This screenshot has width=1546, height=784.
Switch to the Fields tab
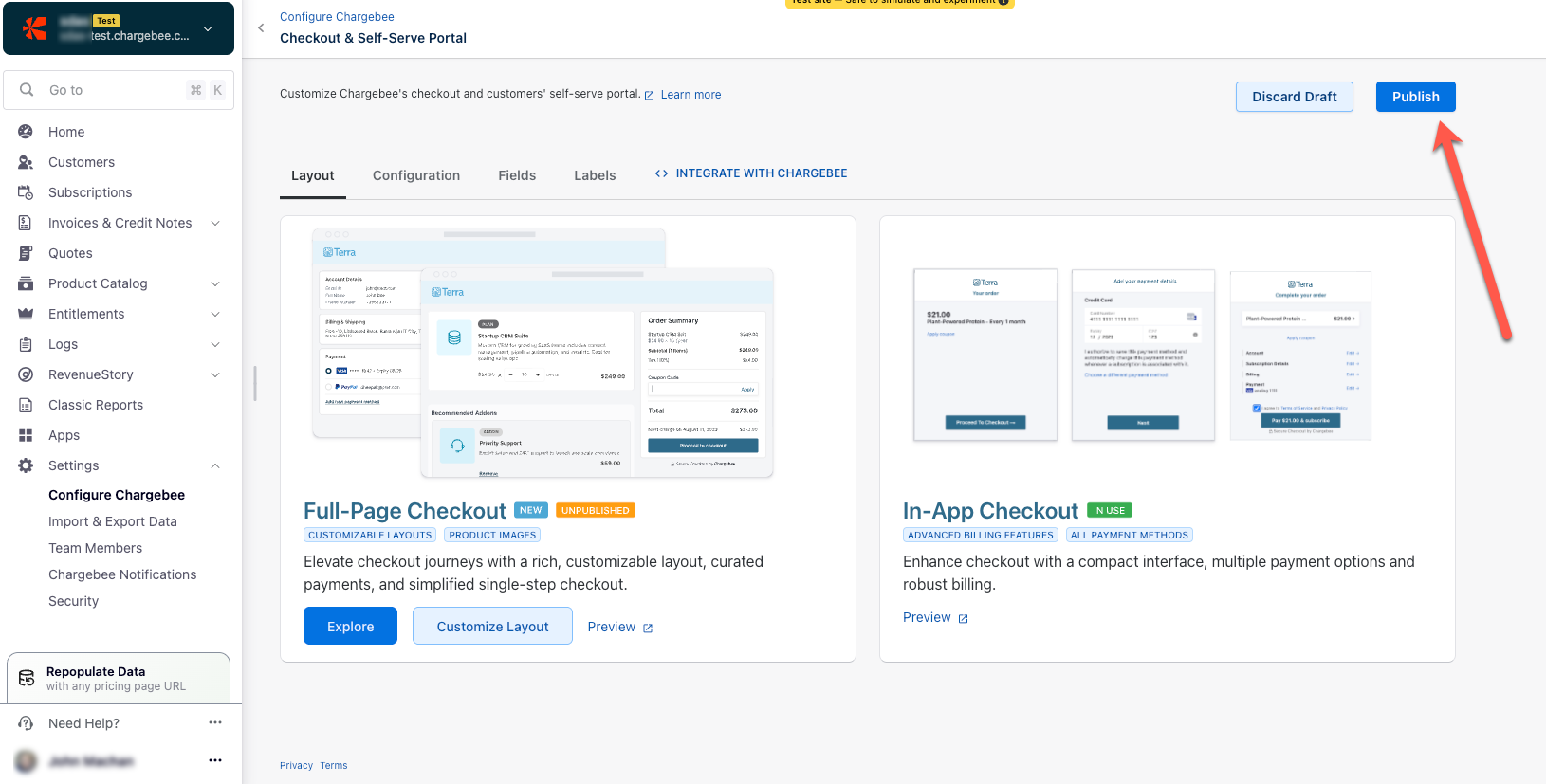coord(517,175)
